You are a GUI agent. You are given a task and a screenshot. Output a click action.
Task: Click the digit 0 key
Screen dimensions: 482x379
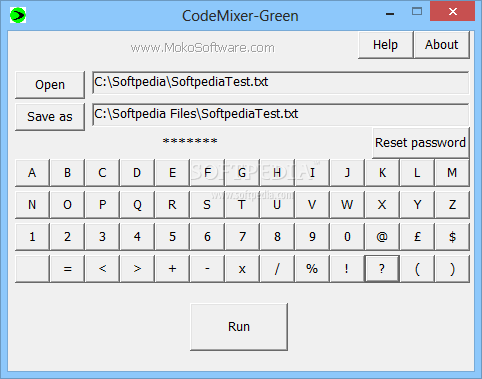click(x=347, y=237)
